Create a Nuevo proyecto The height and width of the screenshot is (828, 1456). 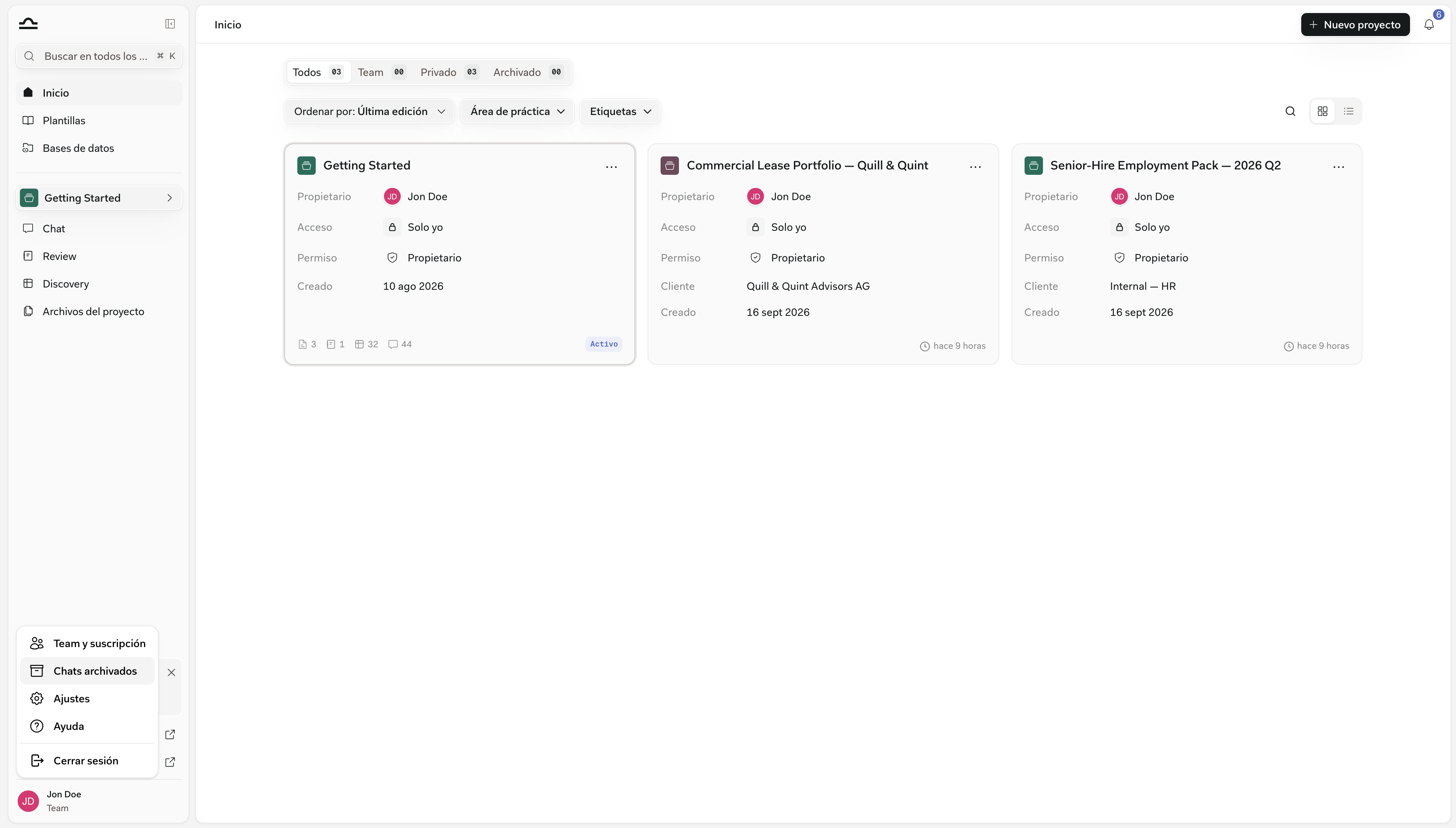coord(1355,25)
